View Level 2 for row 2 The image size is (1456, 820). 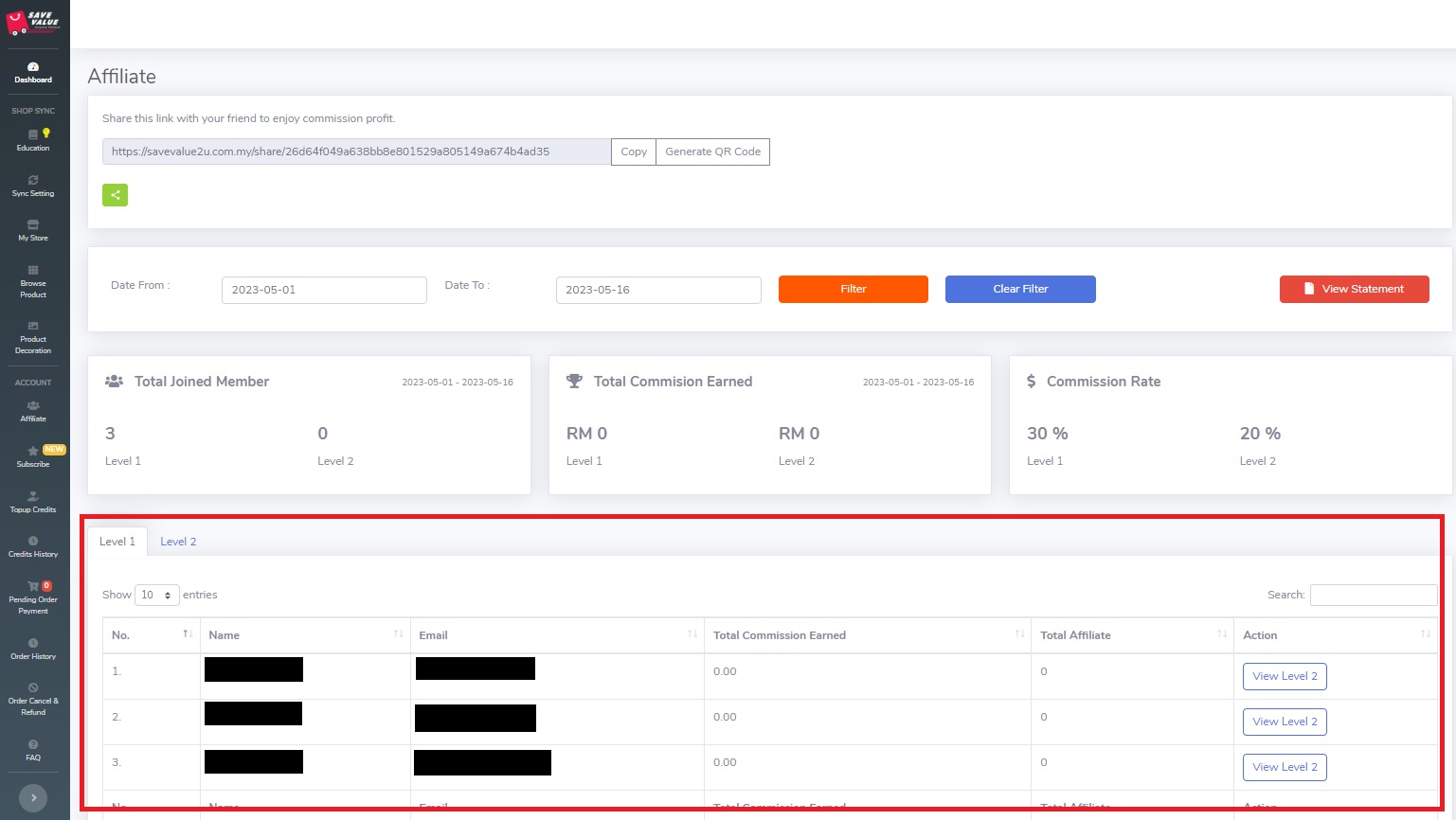[1285, 722]
